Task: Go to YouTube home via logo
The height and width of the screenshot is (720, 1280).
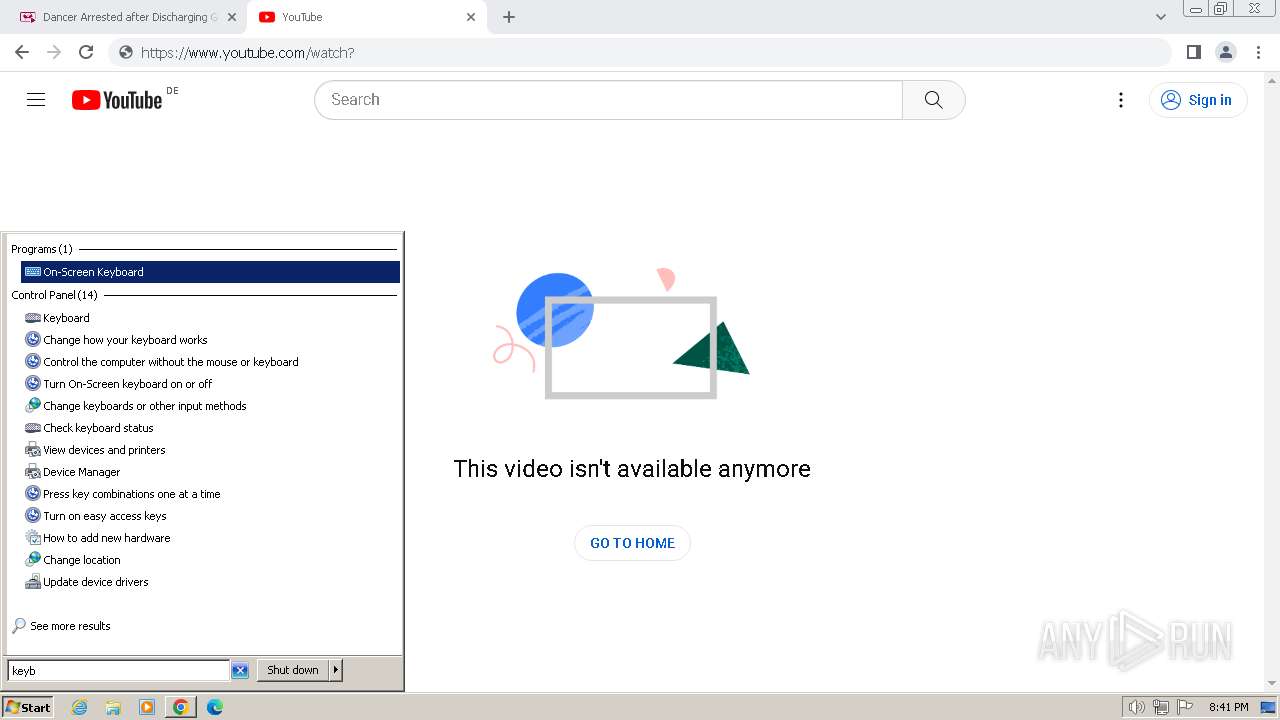Action: (x=117, y=100)
